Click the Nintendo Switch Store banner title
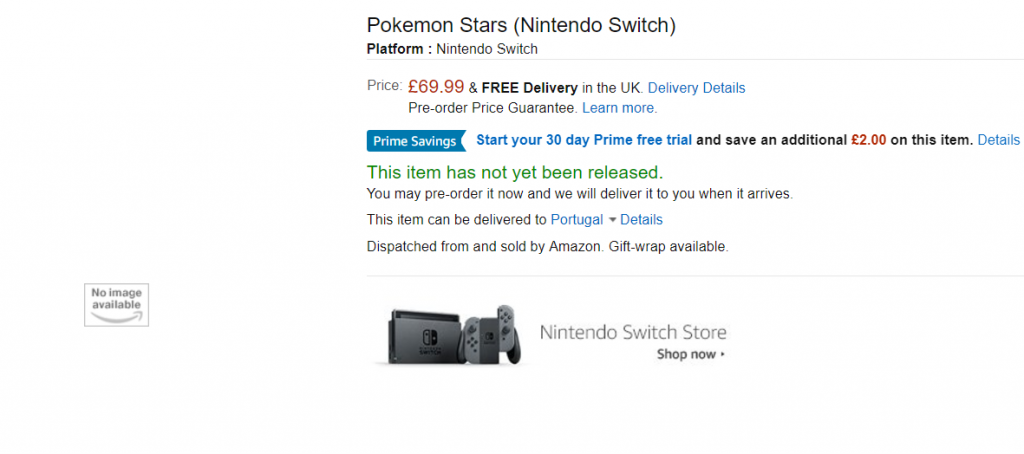Viewport: 1024px width, 454px height. tap(633, 333)
